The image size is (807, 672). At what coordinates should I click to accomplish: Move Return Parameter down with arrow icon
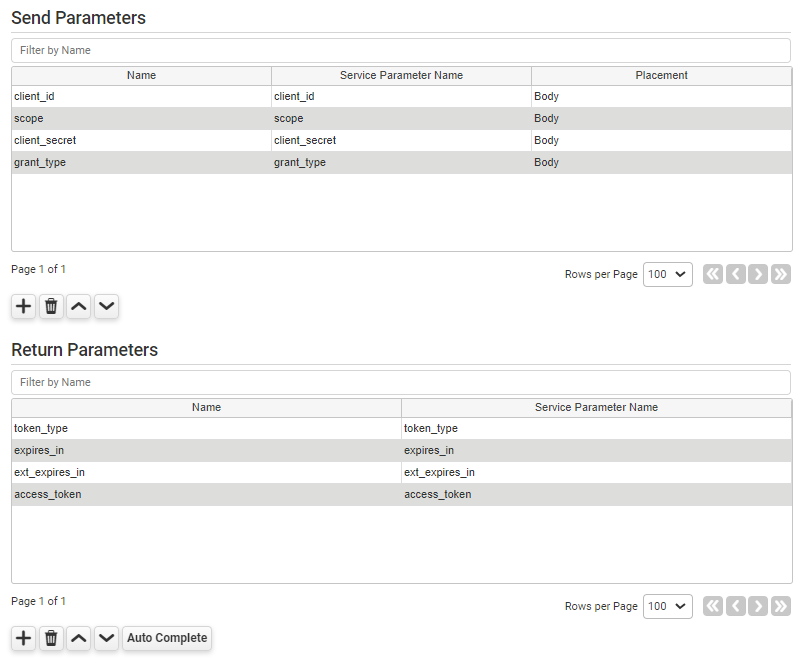click(x=107, y=638)
